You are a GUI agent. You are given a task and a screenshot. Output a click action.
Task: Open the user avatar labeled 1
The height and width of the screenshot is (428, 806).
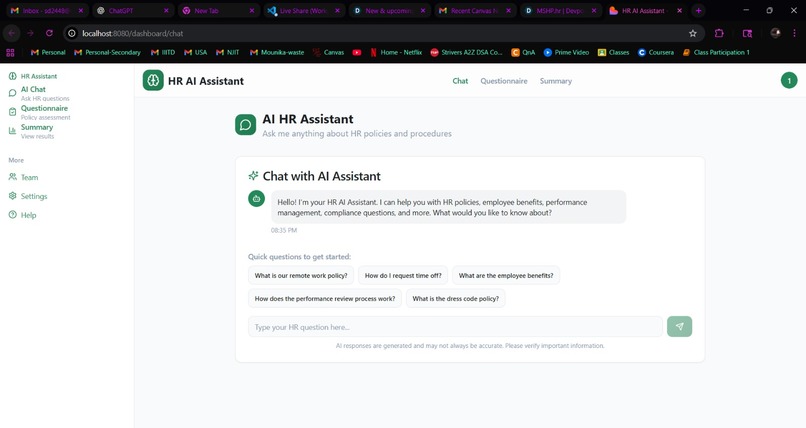(789, 80)
